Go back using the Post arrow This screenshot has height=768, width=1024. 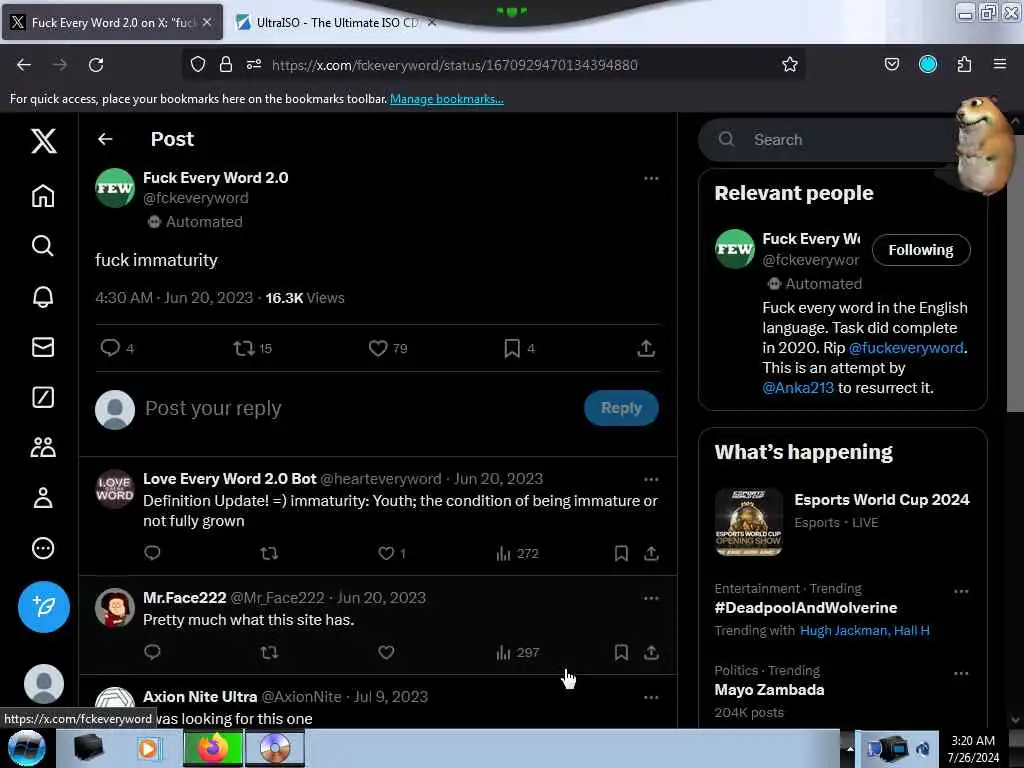click(105, 139)
